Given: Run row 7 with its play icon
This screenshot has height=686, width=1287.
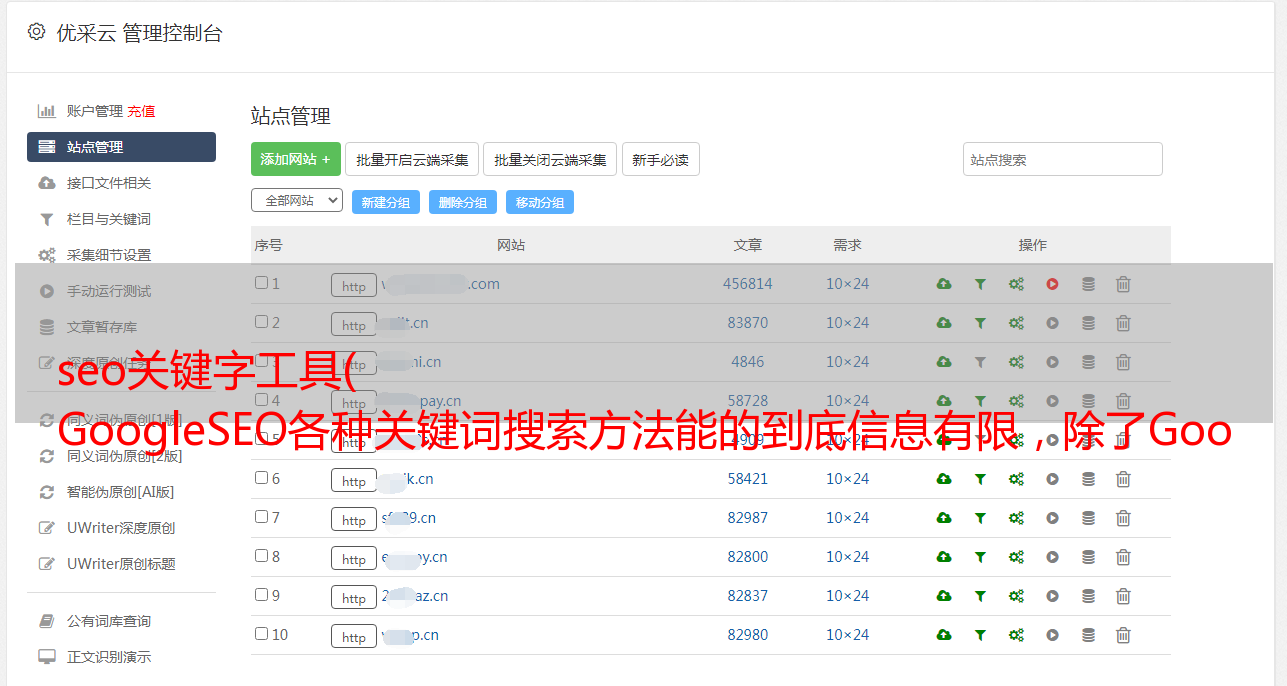Looking at the screenshot, I should point(1052,518).
